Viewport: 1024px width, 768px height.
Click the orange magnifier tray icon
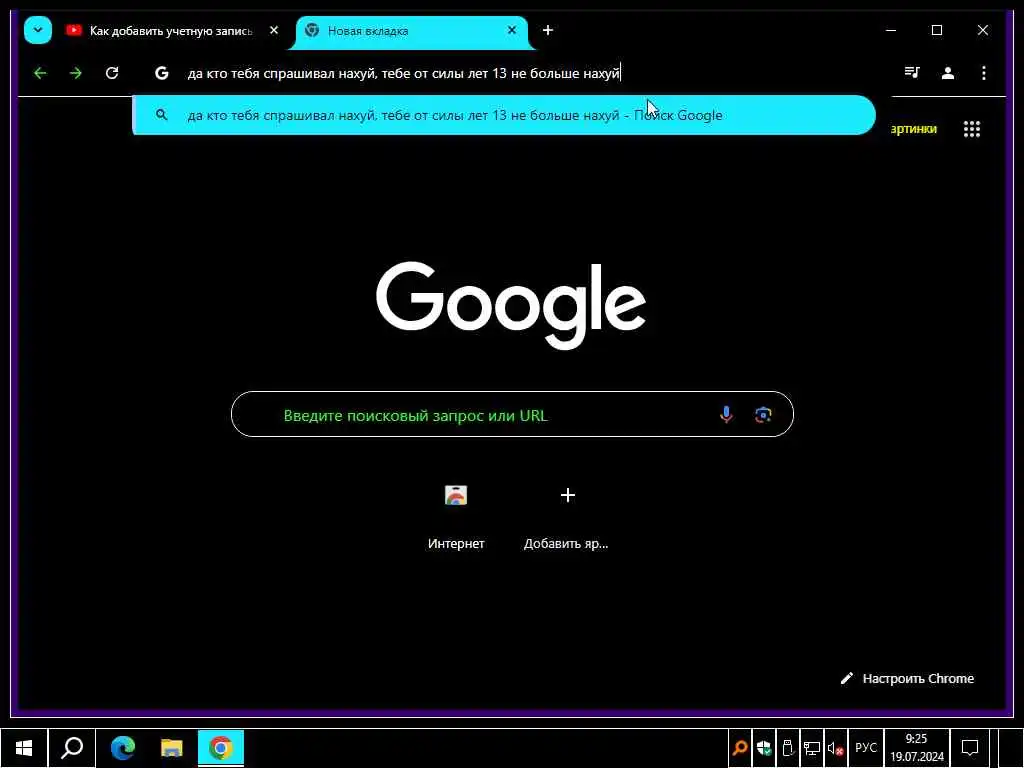click(740, 748)
